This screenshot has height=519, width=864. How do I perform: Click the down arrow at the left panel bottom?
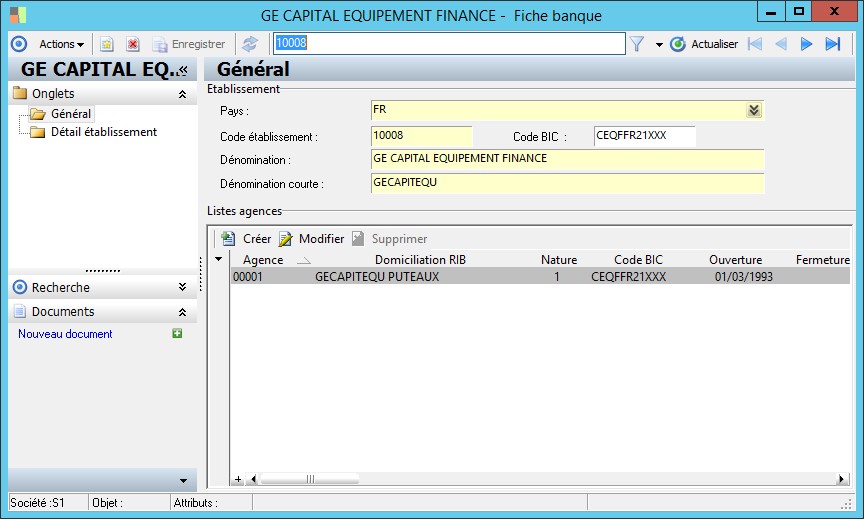pyautogui.click(x=183, y=480)
